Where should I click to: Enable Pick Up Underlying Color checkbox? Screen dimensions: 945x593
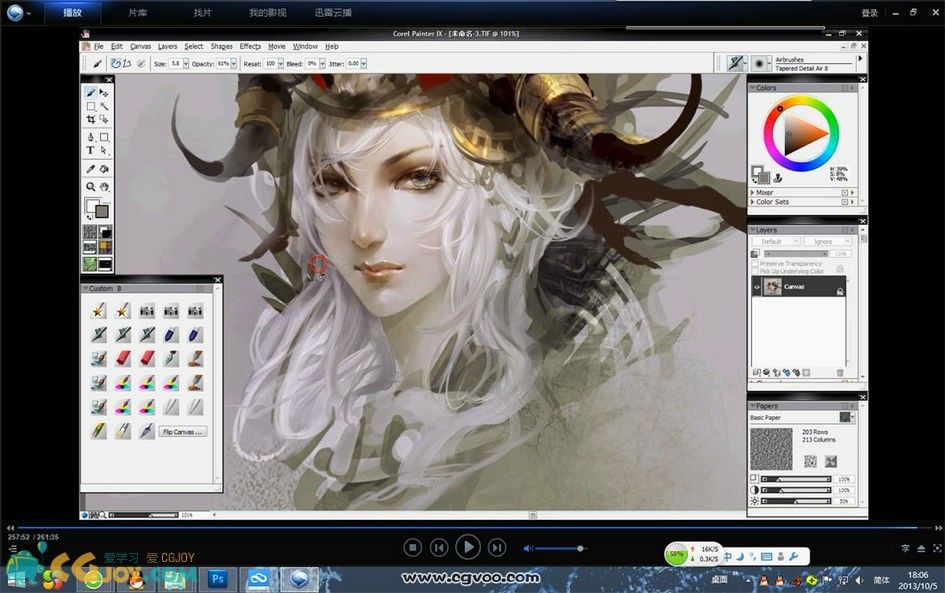(756, 271)
